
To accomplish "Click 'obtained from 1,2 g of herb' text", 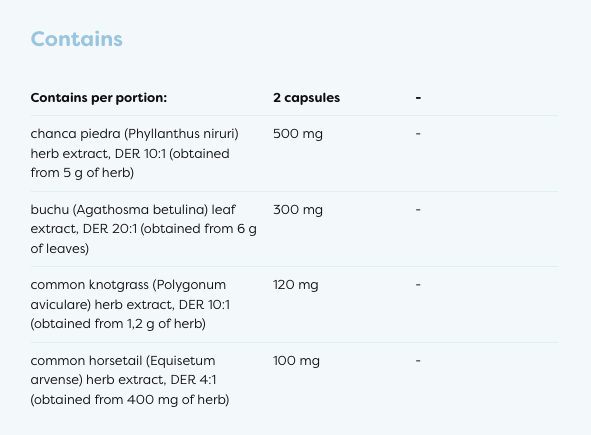I will point(118,324).
